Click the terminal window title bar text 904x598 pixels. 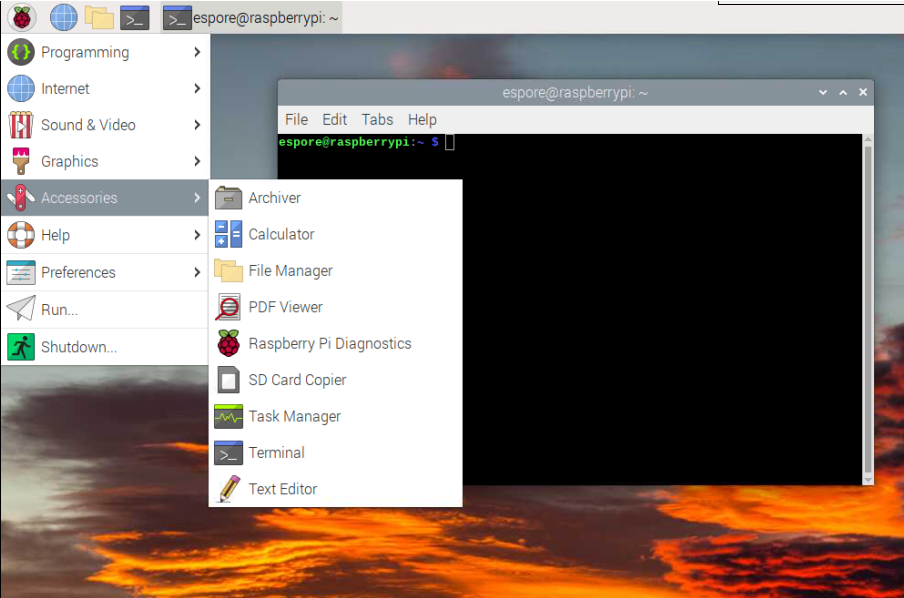(x=575, y=92)
